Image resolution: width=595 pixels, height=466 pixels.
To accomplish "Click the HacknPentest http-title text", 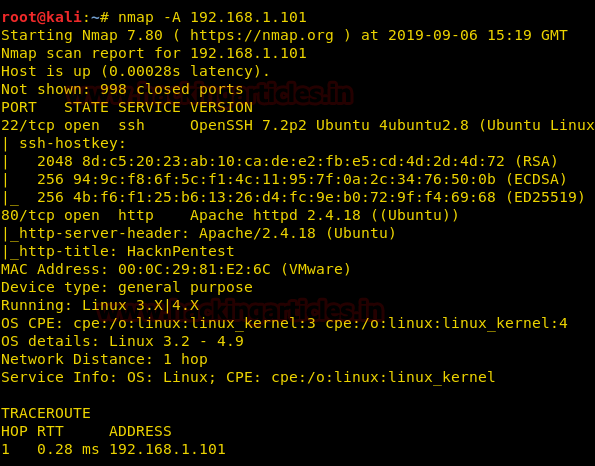I will pos(180,251).
